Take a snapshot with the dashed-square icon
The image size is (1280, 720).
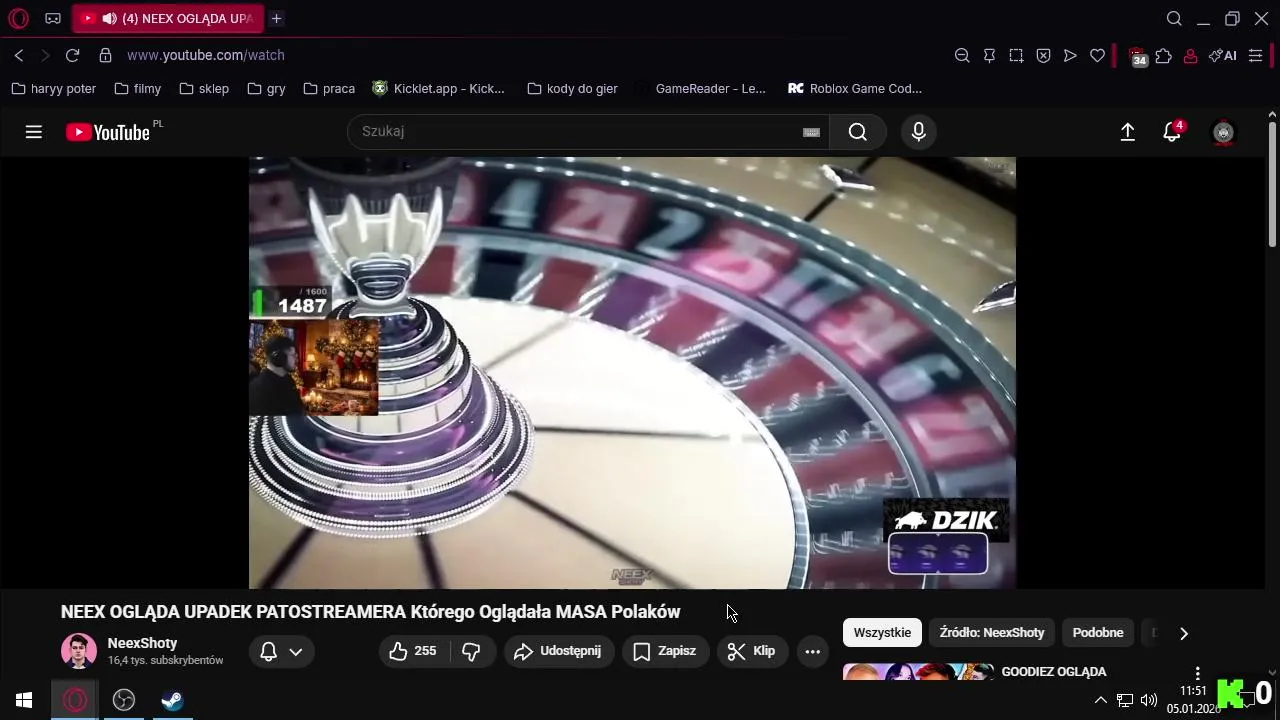[x=1016, y=55]
